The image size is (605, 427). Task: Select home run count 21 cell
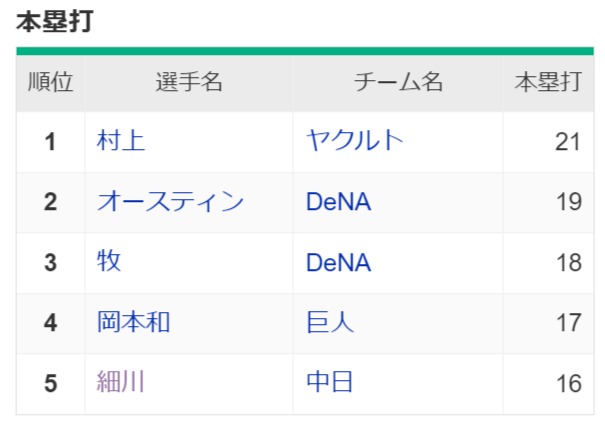[x=548, y=142]
